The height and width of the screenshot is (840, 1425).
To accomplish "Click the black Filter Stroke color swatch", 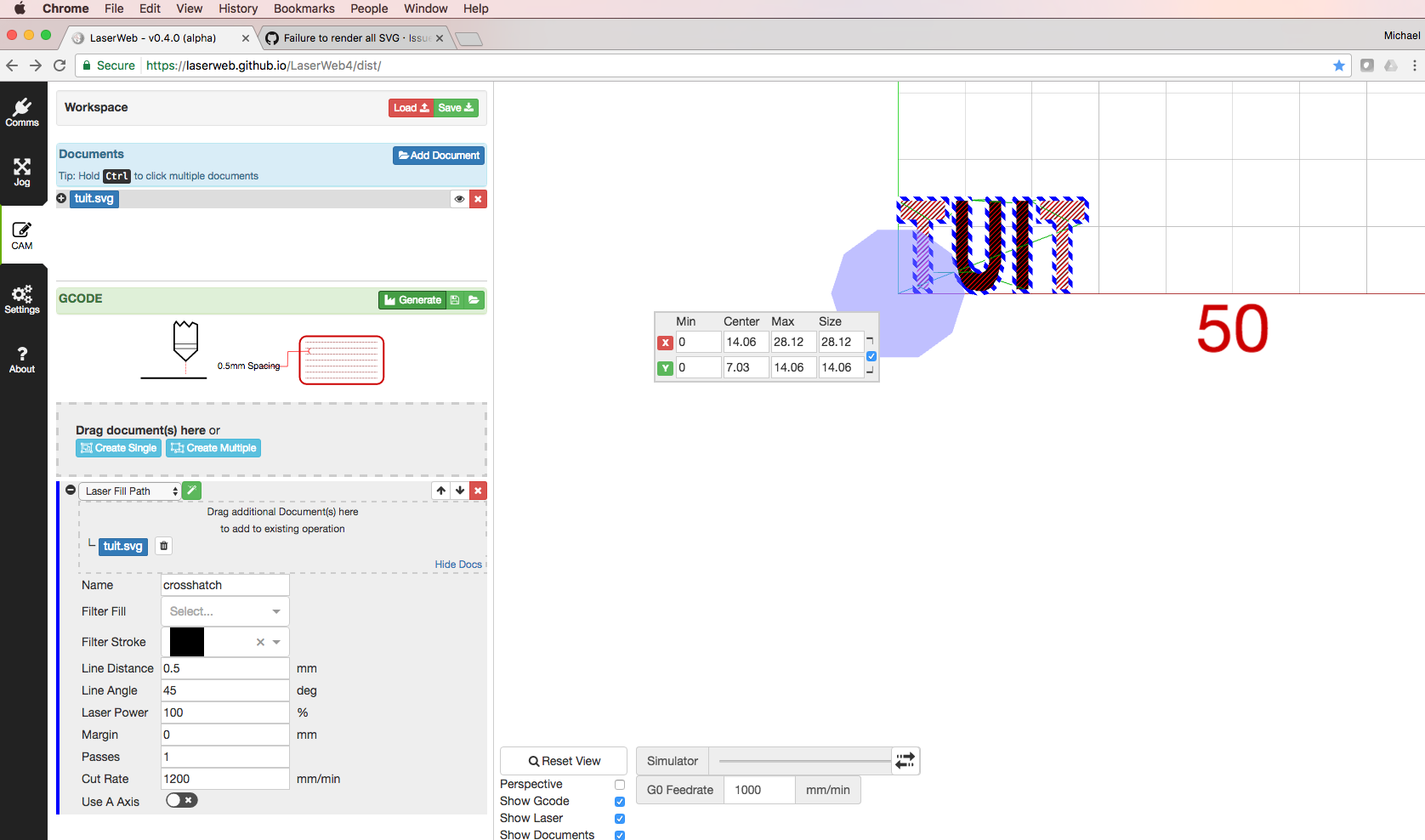I will click(187, 642).
